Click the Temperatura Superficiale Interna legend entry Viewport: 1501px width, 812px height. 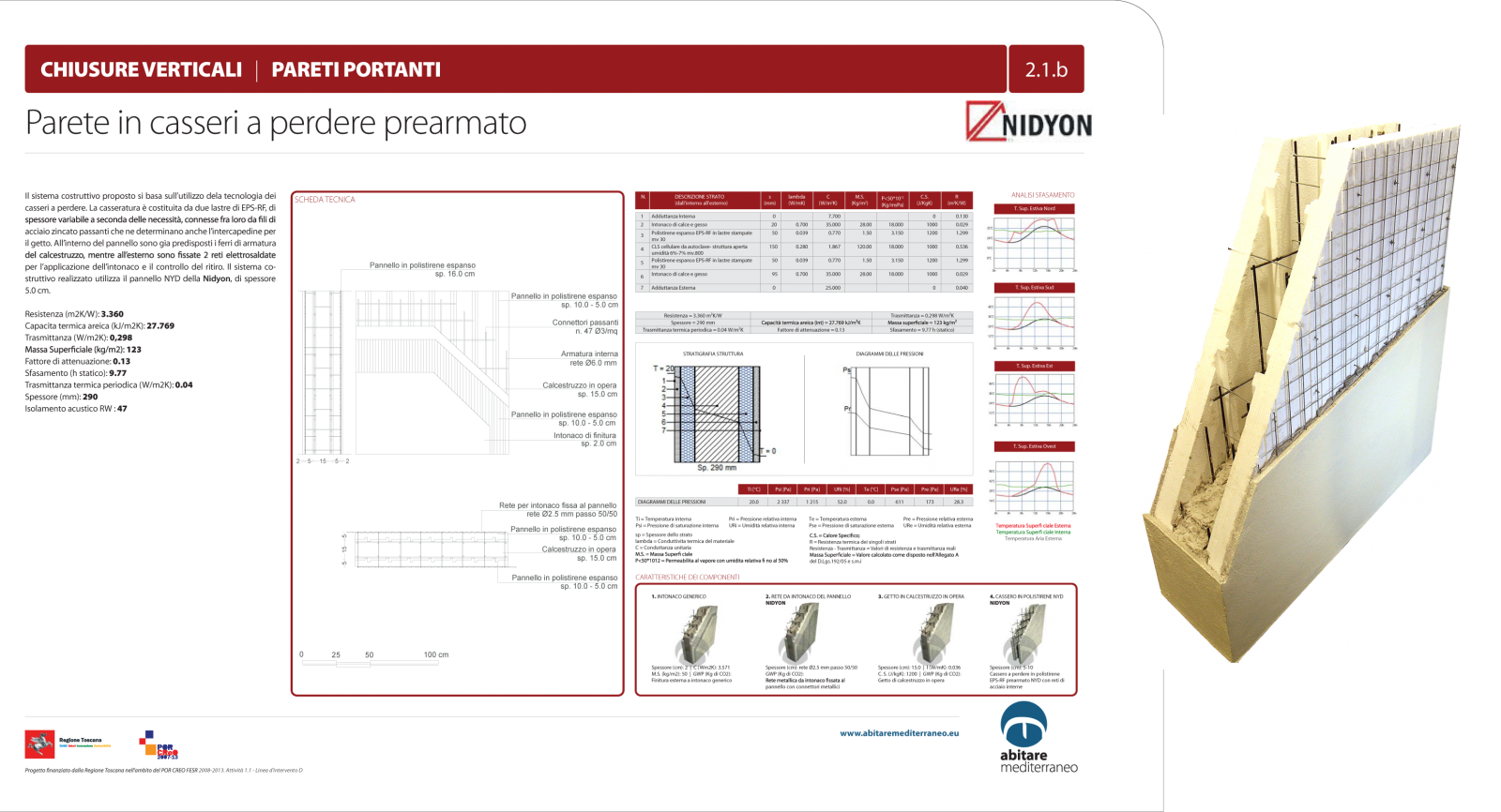tap(1033, 532)
